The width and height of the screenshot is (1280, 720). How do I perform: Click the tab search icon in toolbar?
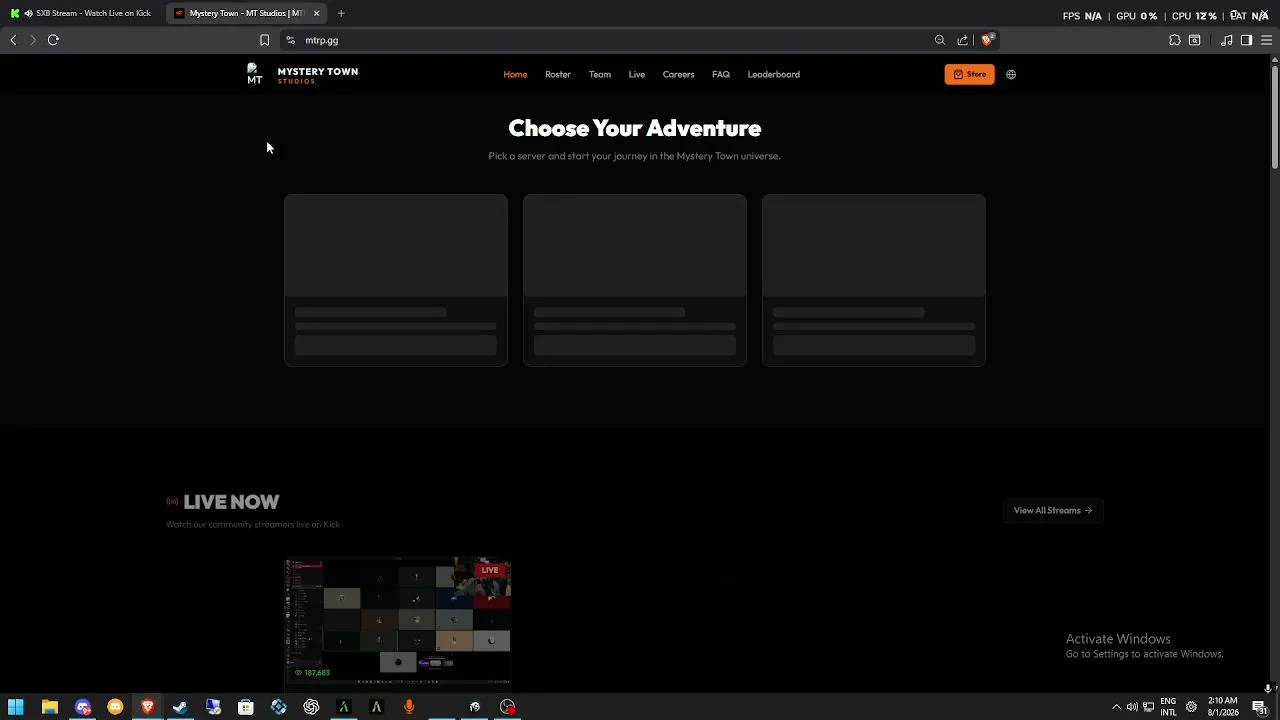pos(1195,40)
